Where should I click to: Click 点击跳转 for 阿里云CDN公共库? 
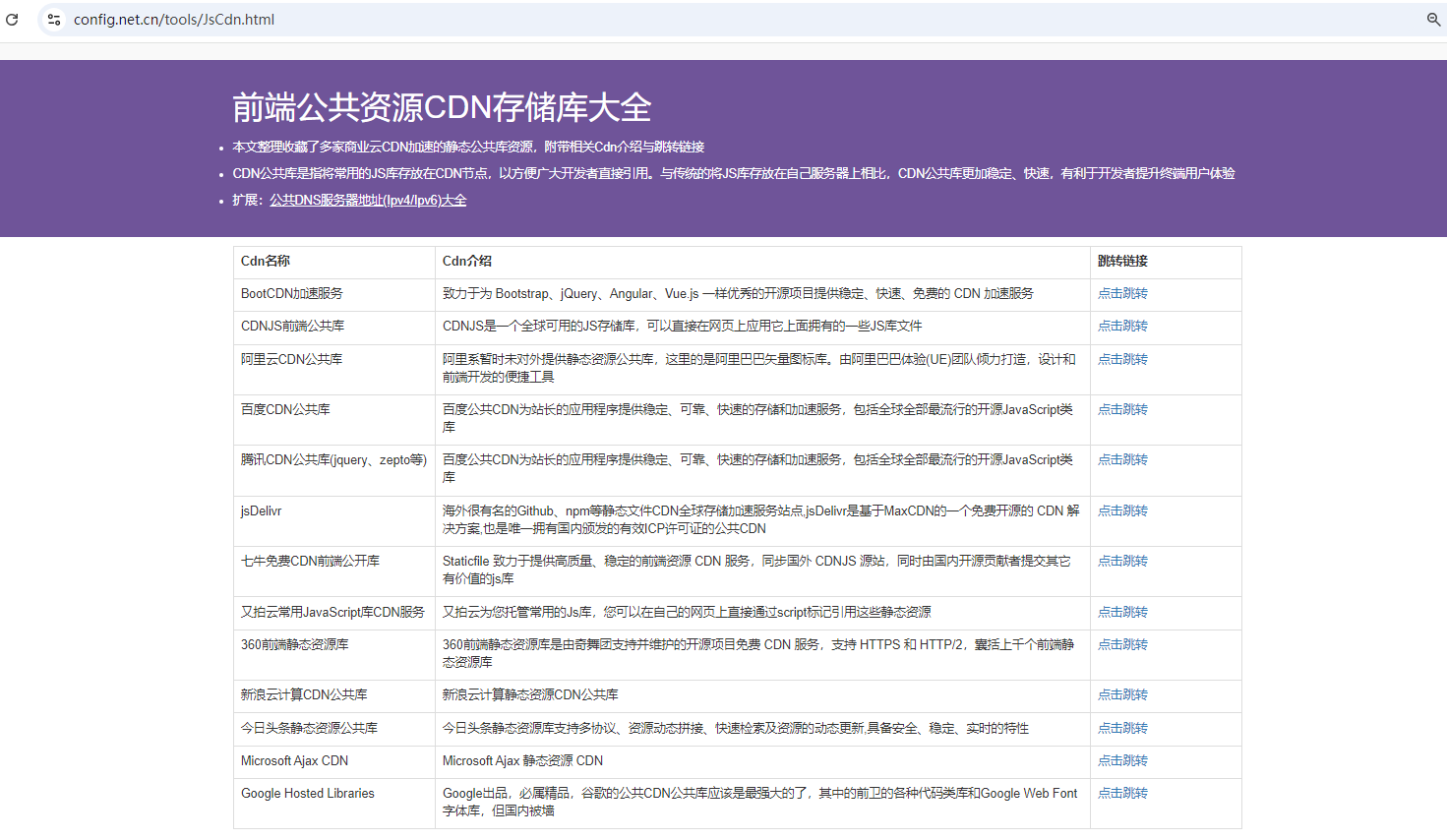pos(1122,359)
